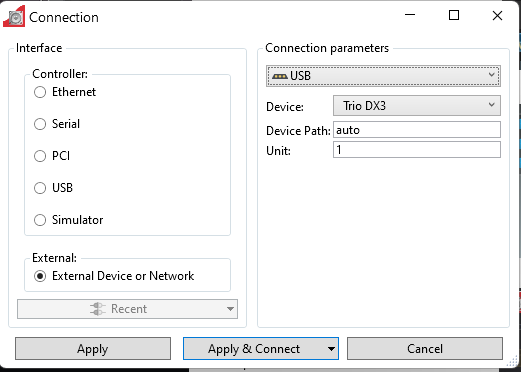521x372 pixels.
Task: Minimize the Connection window
Action: [x=410, y=15]
